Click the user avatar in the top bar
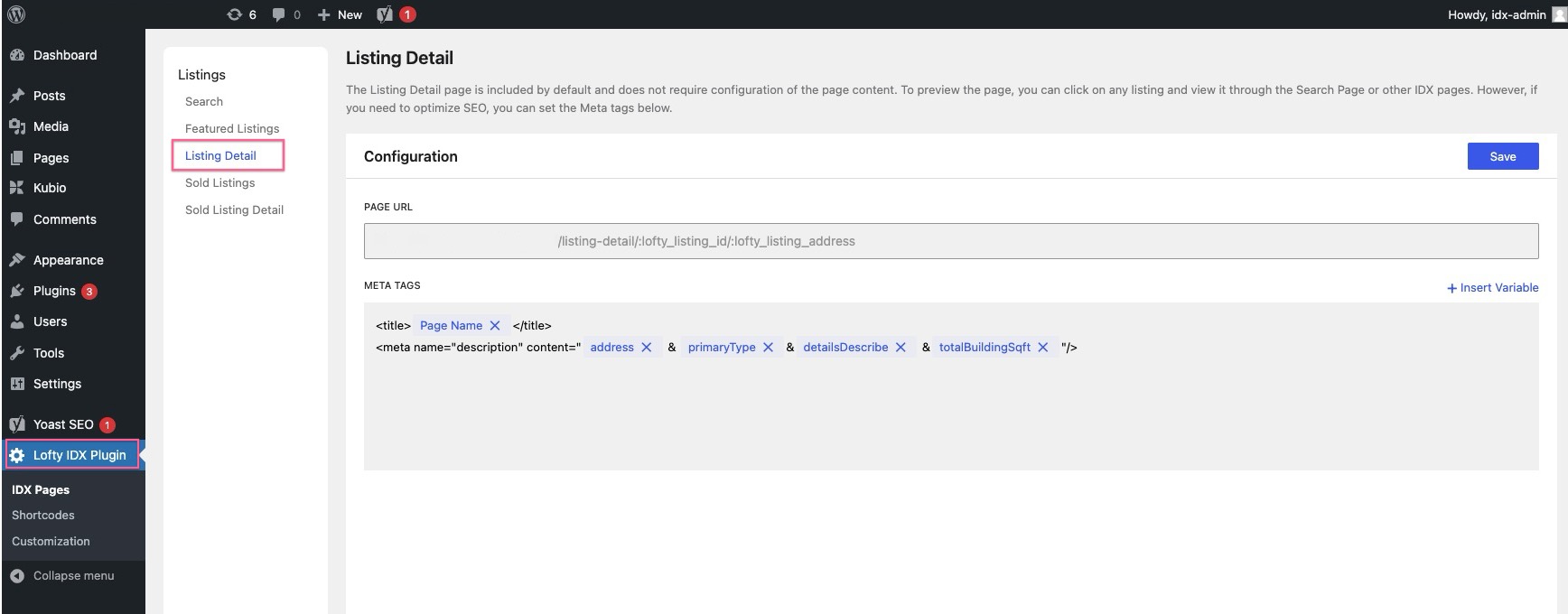Viewport: 1568px width, 614px height. (x=1559, y=14)
